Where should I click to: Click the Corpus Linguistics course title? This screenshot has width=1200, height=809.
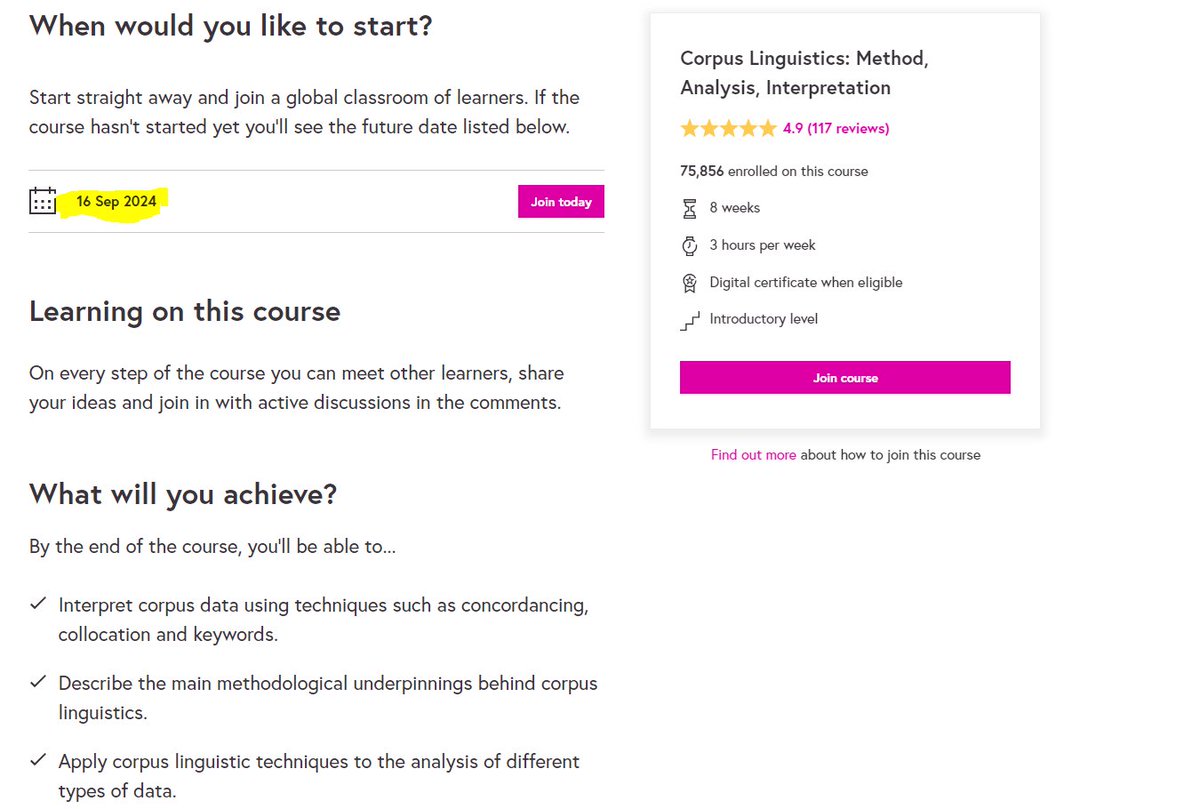pos(804,73)
